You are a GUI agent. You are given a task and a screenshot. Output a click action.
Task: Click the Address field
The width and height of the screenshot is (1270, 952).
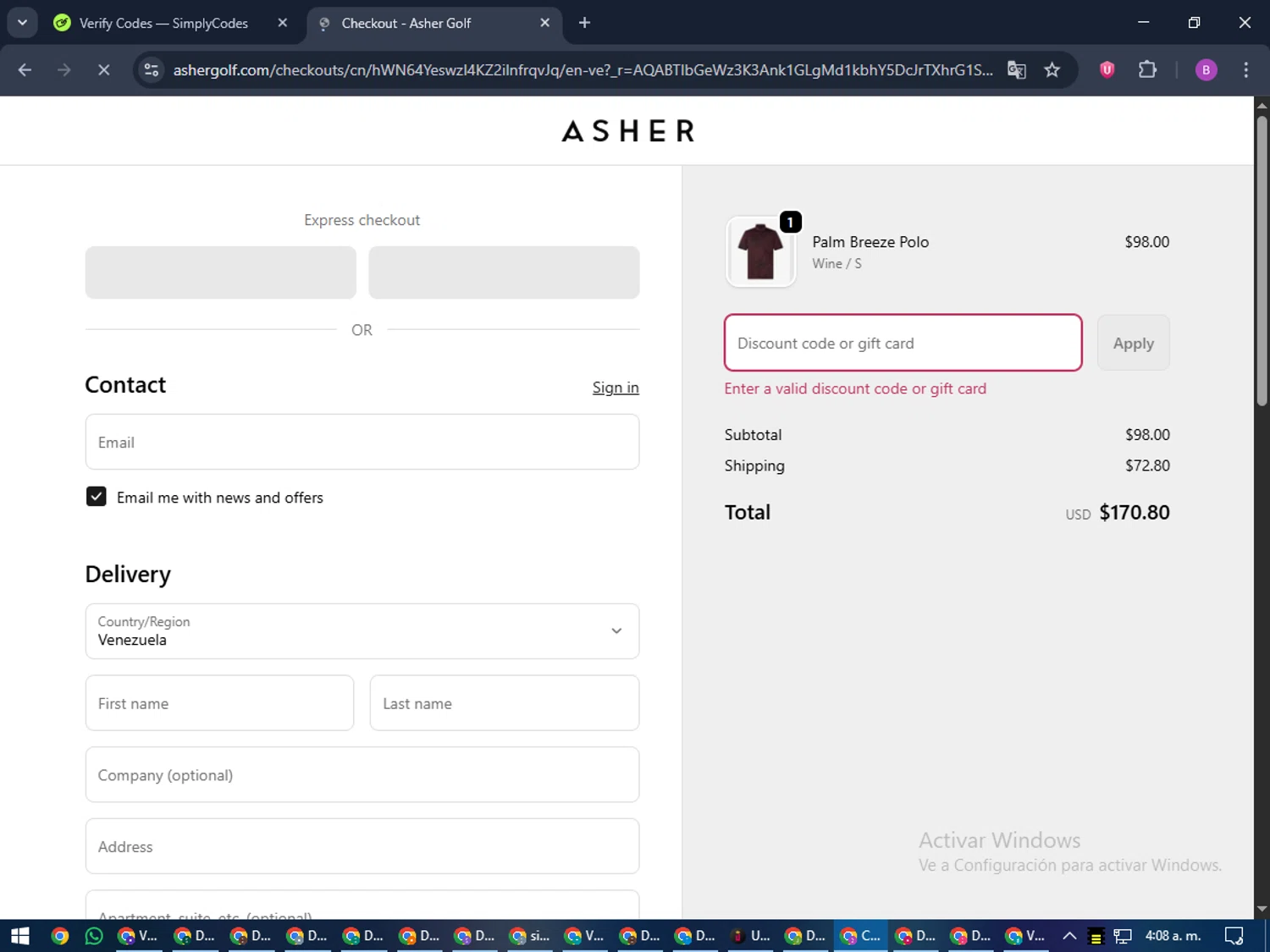(362, 846)
